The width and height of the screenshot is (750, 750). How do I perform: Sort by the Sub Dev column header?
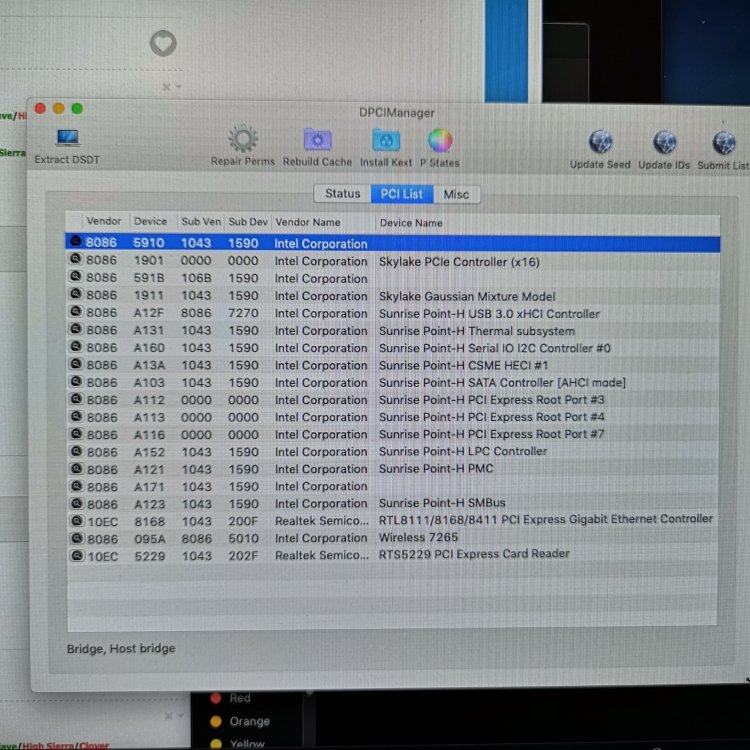point(248,222)
